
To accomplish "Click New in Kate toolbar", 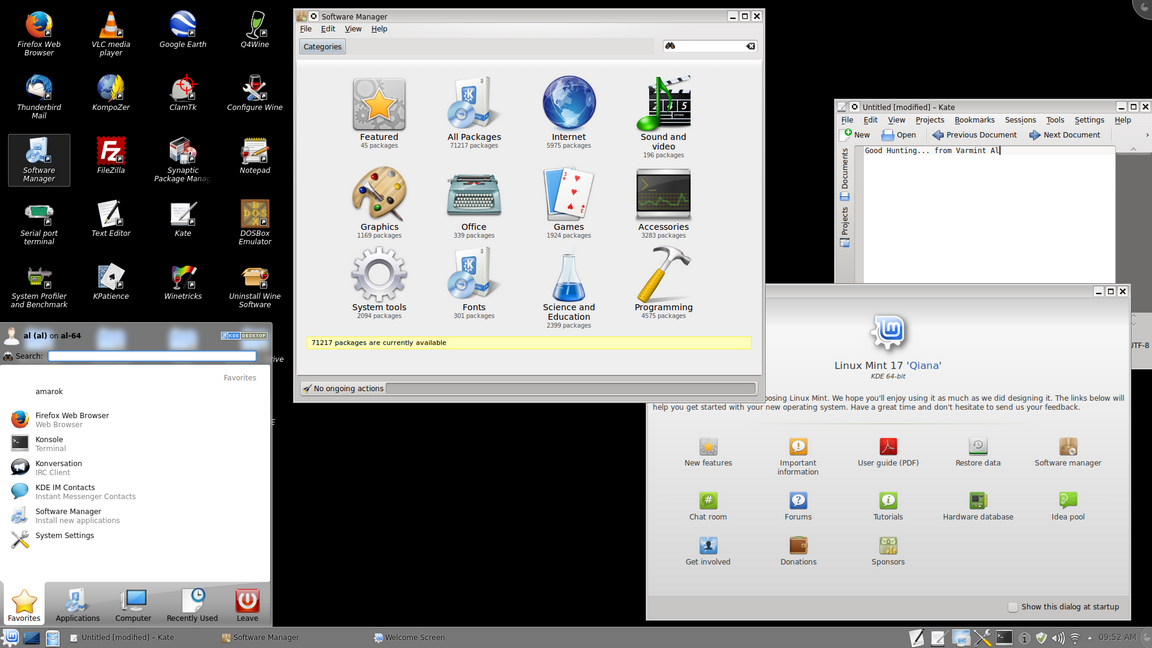I will [x=856, y=134].
